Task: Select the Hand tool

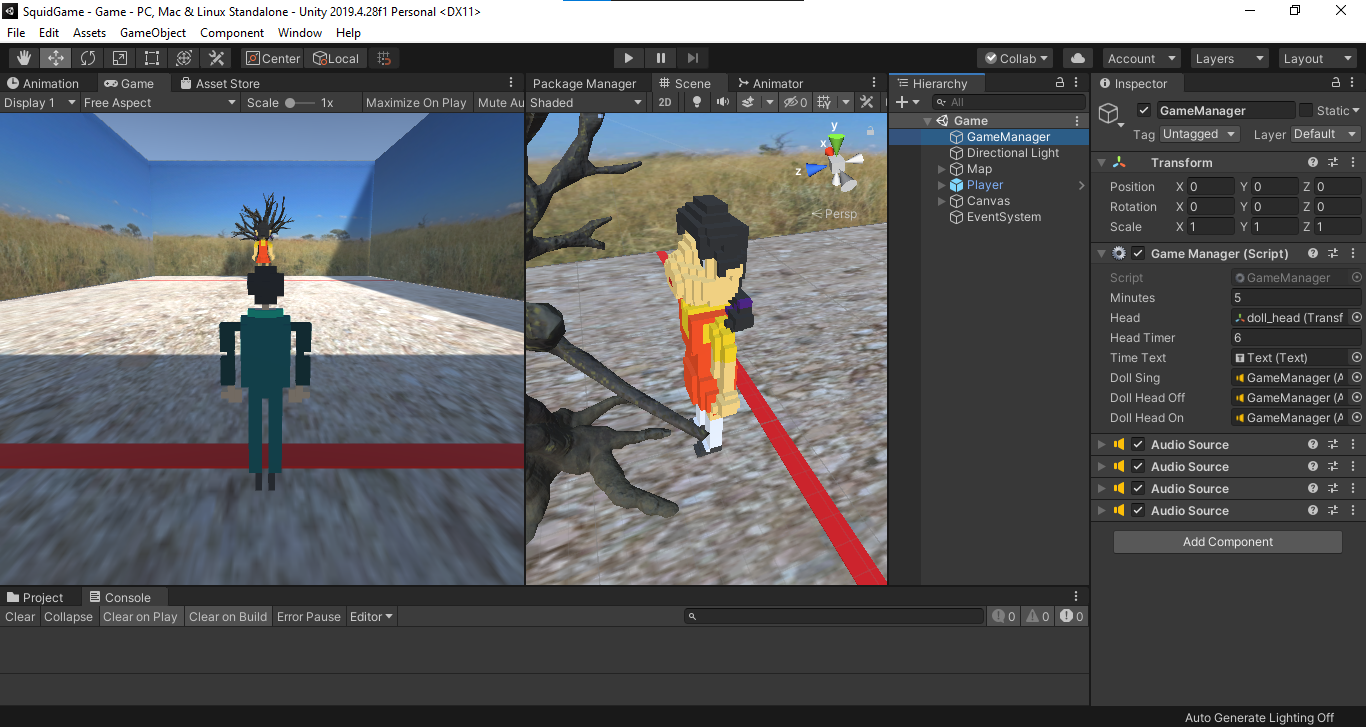Action: point(23,58)
